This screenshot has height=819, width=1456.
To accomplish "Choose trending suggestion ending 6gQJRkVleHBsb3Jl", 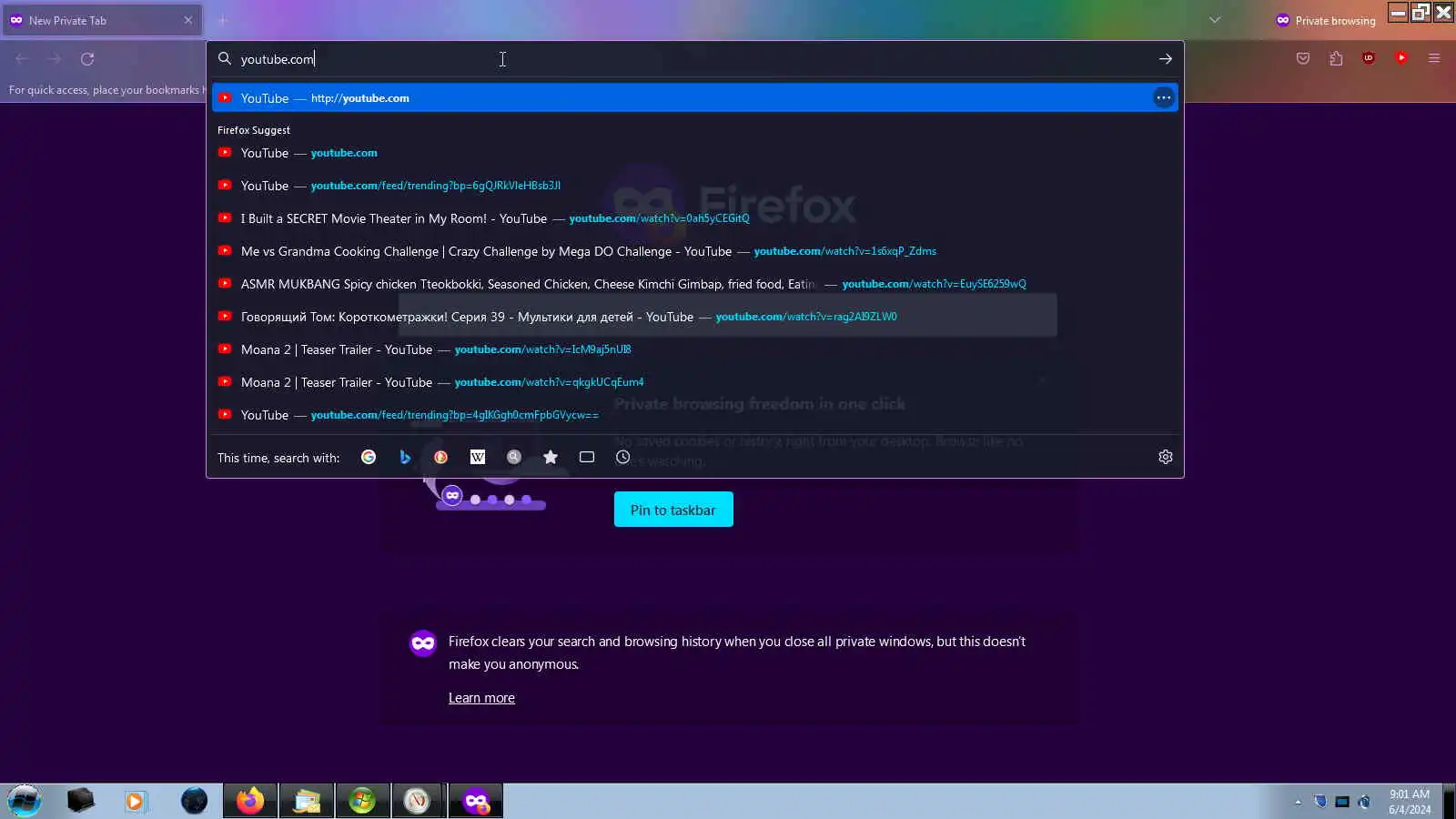I will click(695, 186).
